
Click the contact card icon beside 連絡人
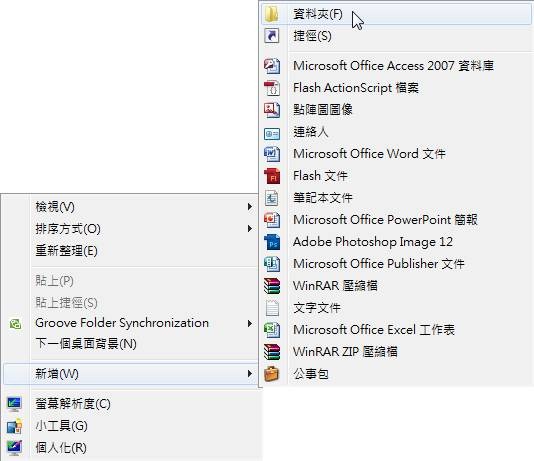pos(272,133)
